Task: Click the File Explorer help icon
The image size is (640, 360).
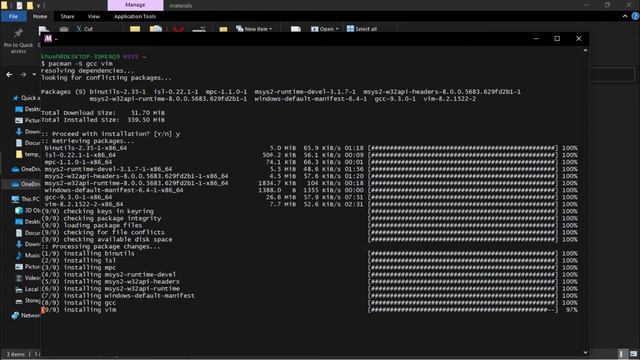Action: [x=635, y=16]
